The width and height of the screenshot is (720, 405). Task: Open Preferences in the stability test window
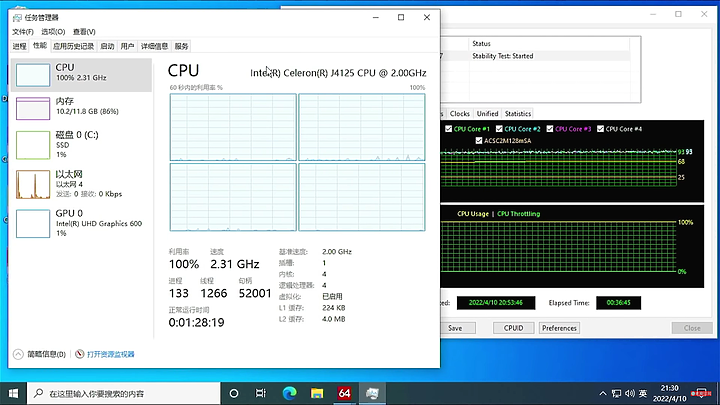click(559, 328)
